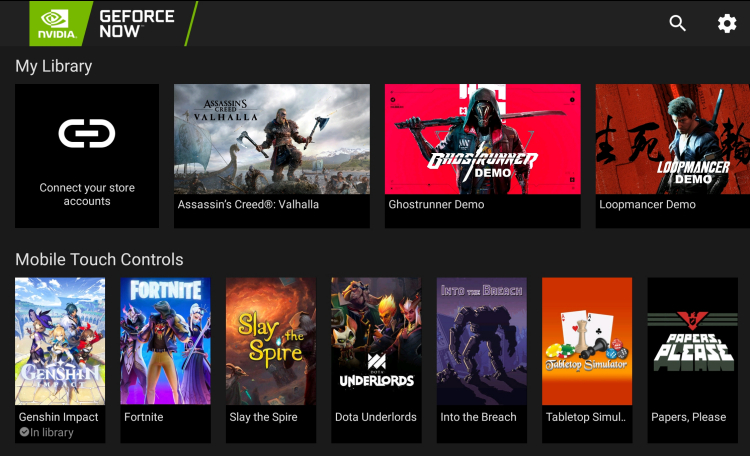The width and height of the screenshot is (750, 456).
Task: Click the GeForce NOW title logo
Action: click(x=137, y=23)
